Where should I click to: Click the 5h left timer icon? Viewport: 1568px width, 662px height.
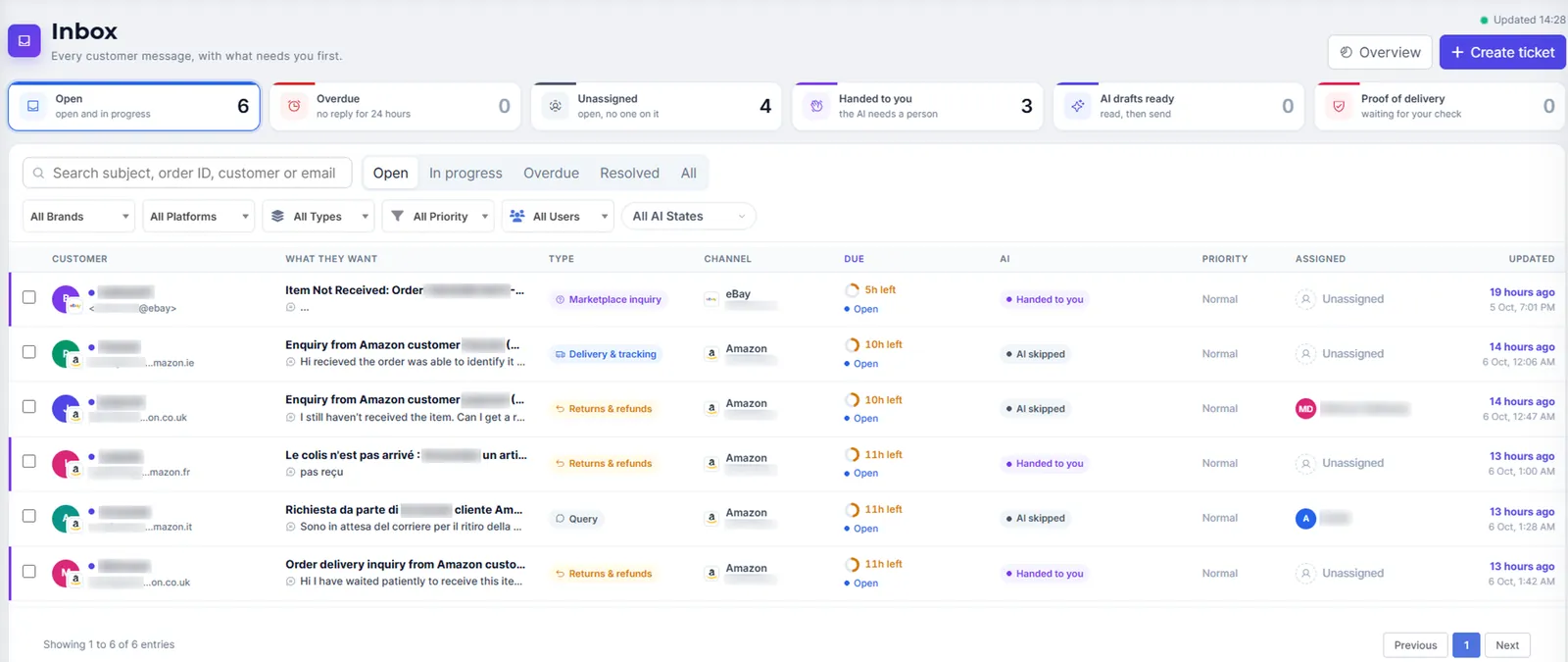(852, 290)
